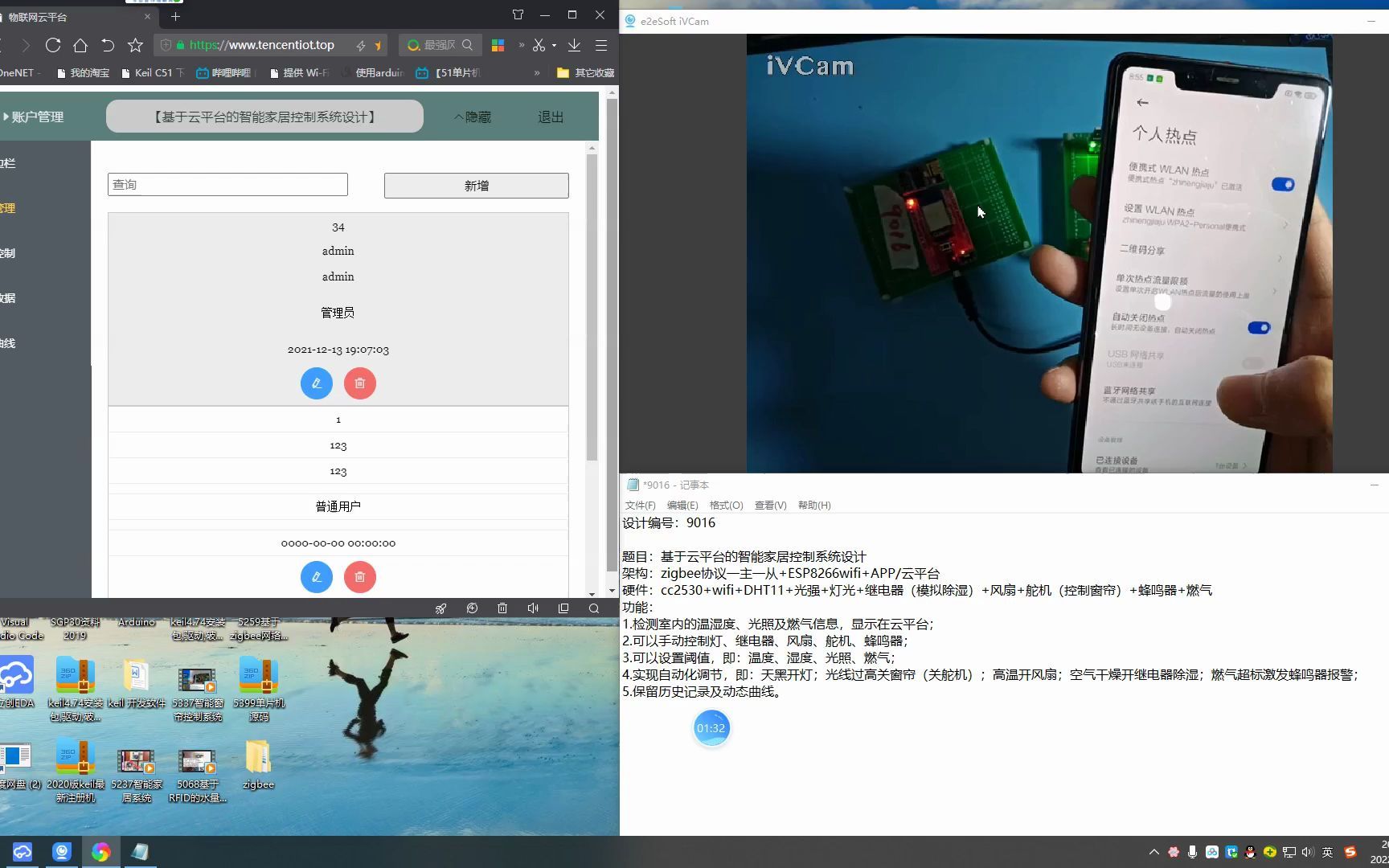1389x868 pixels.
Task: Click the browser undo-close-tab icon
Action: click(108, 45)
